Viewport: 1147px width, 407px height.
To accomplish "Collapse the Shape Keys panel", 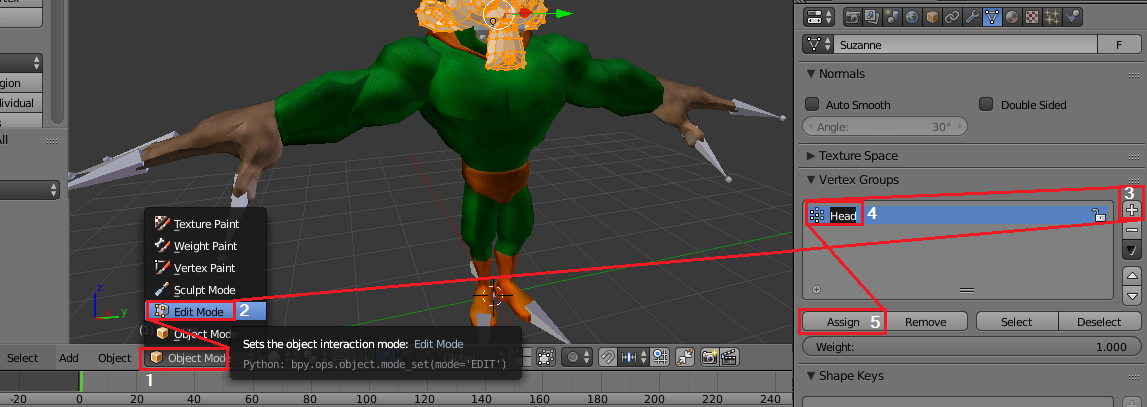I will (x=844, y=376).
